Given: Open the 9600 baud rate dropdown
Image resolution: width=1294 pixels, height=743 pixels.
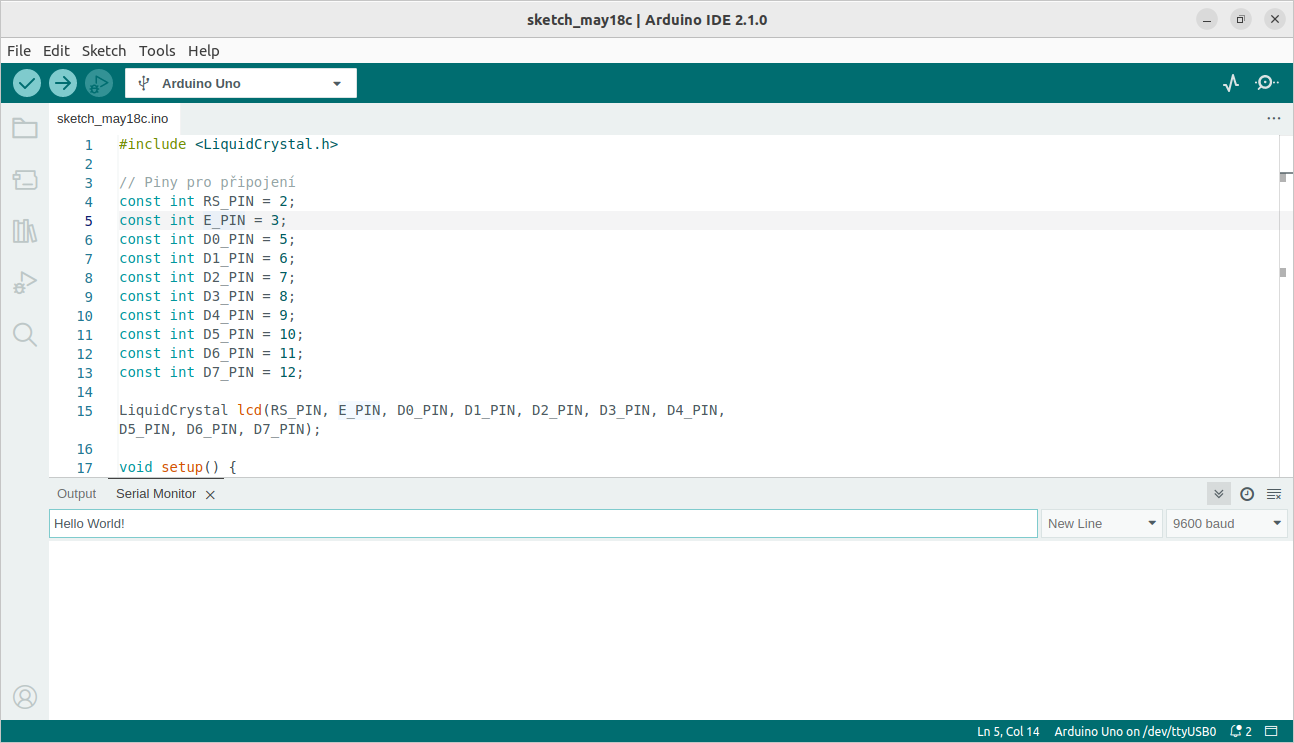Looking at the screenshot, I should (x=1227, y=524).
